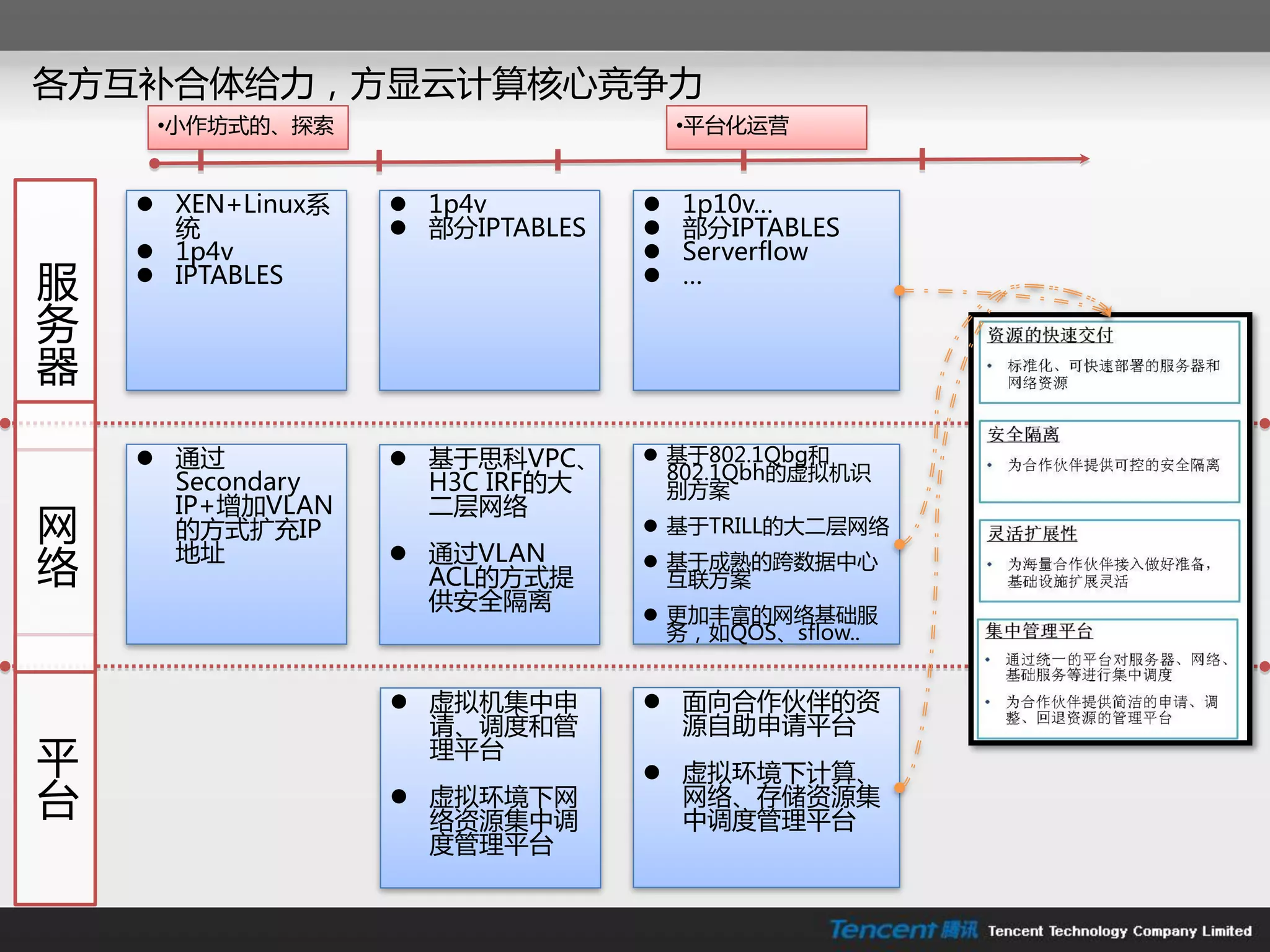Click 虚拟机集中申请、调度和管理平台 bullet
The image size is (1270, 952).
[503, 725]
